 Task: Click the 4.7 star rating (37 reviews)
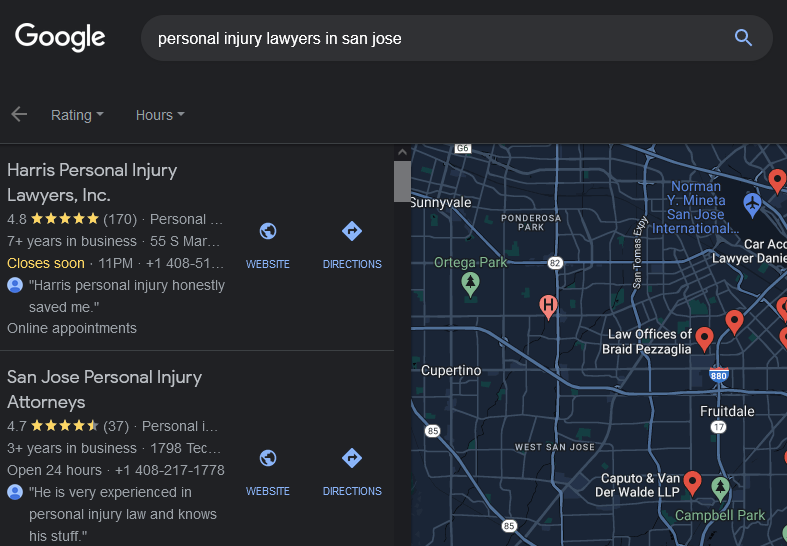pyautogui.click(x=64, y=426)
